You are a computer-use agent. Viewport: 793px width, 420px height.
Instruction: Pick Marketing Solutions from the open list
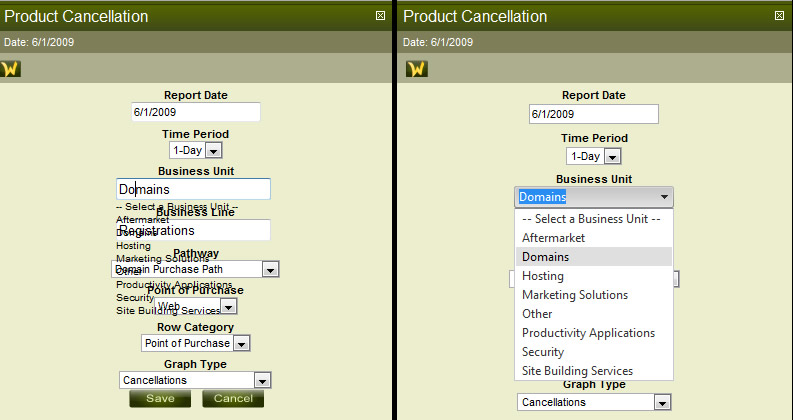575,295
